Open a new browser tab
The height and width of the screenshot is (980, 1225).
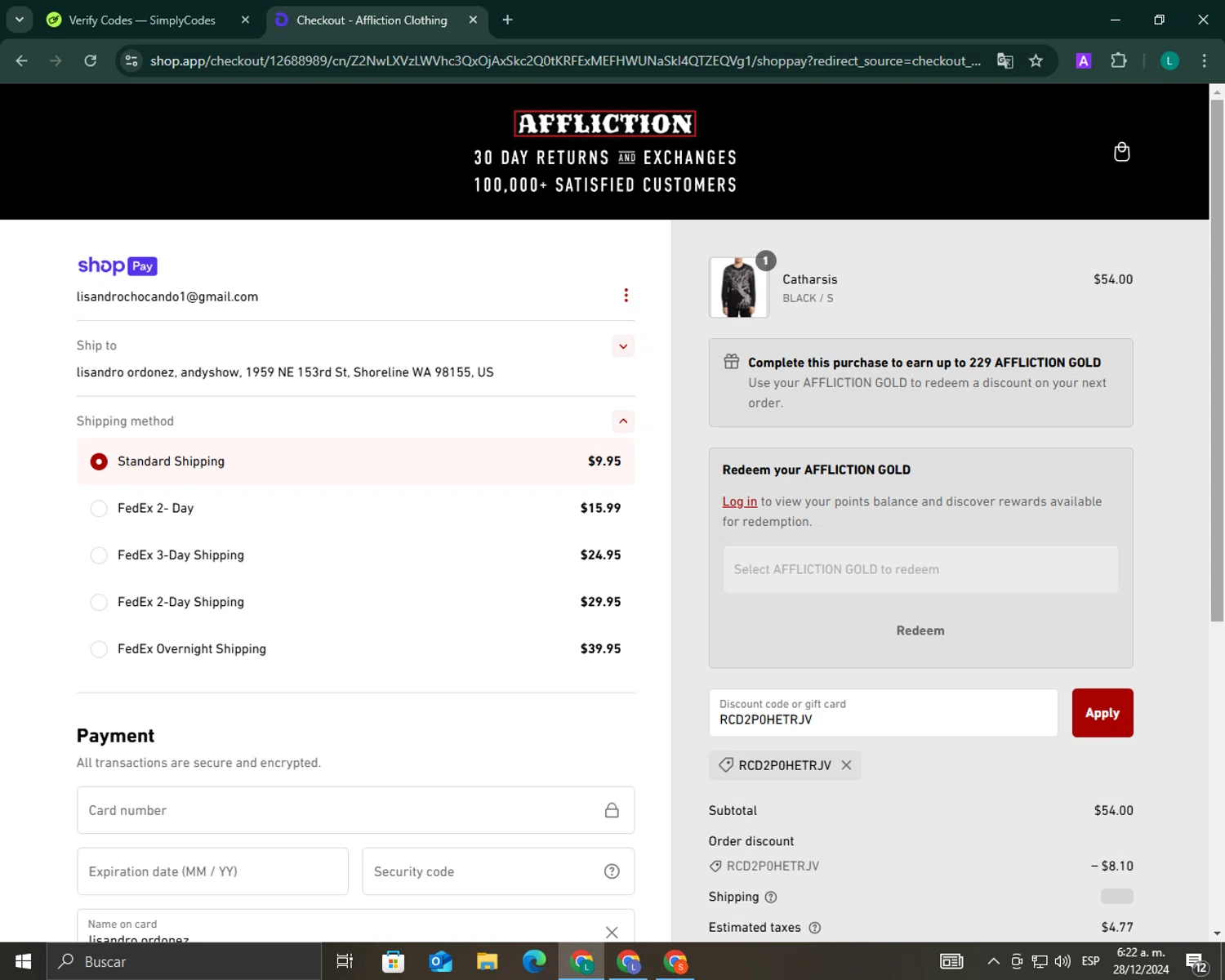pyautogui.click(x=507, y=20)
